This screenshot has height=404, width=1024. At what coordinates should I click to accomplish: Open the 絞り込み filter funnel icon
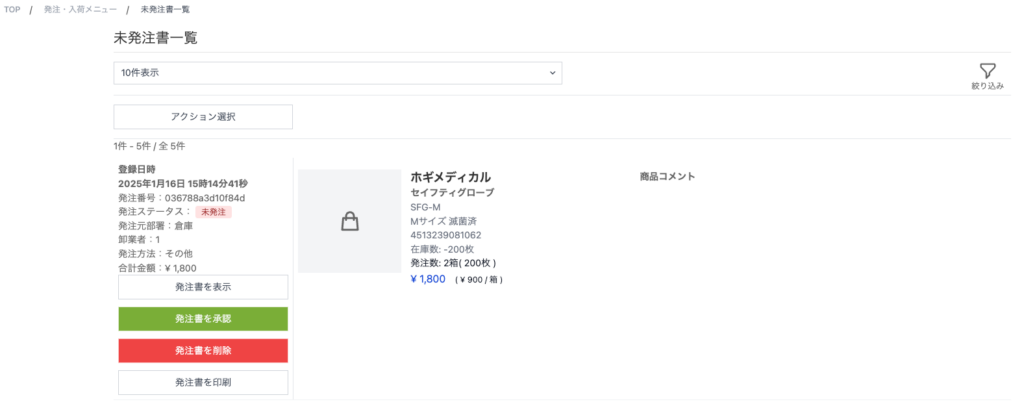pos(987,72)
